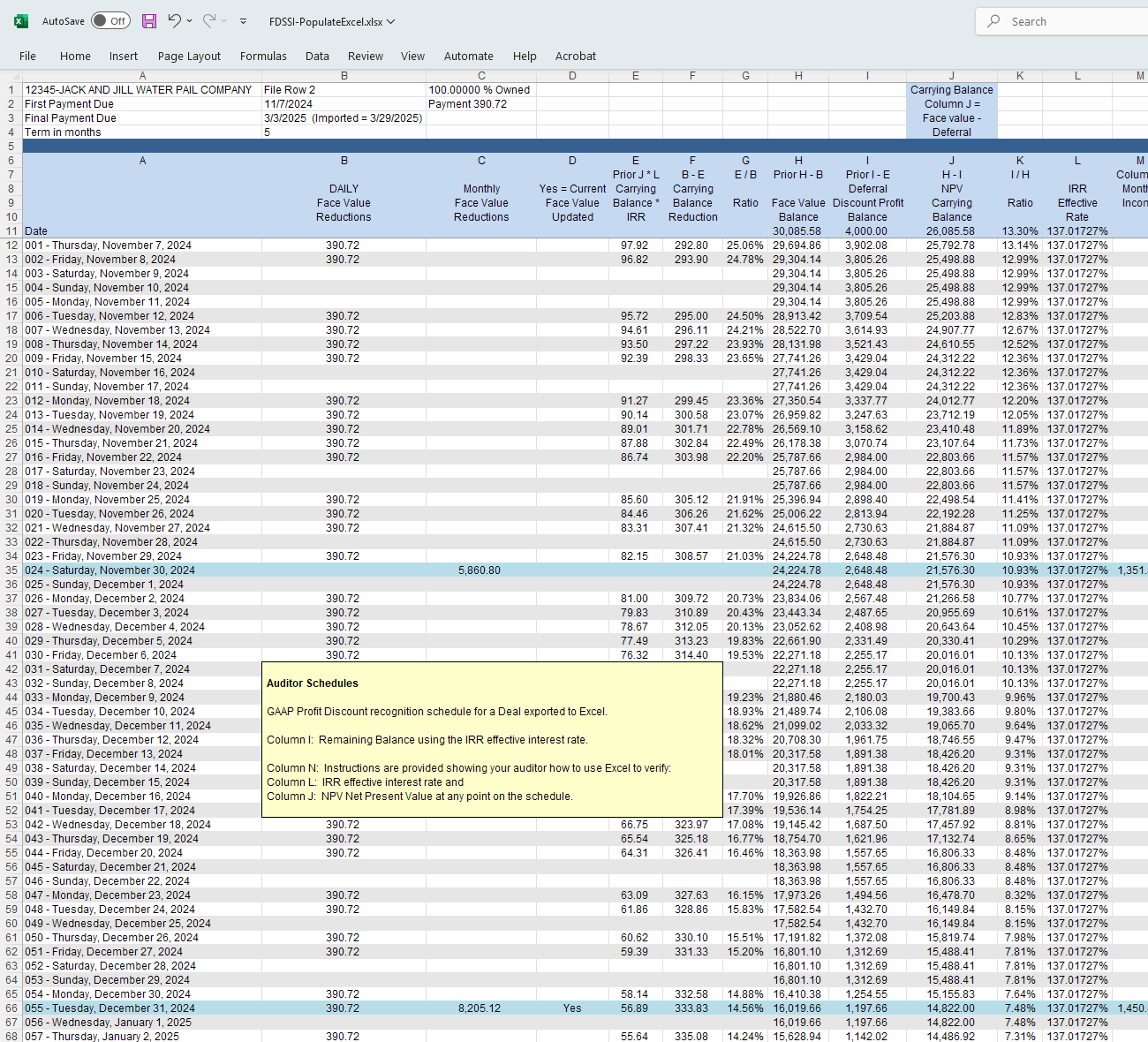Open the Automate tab
Viewport: 1148px width, 1042px height.
click(x=469, y=56)
